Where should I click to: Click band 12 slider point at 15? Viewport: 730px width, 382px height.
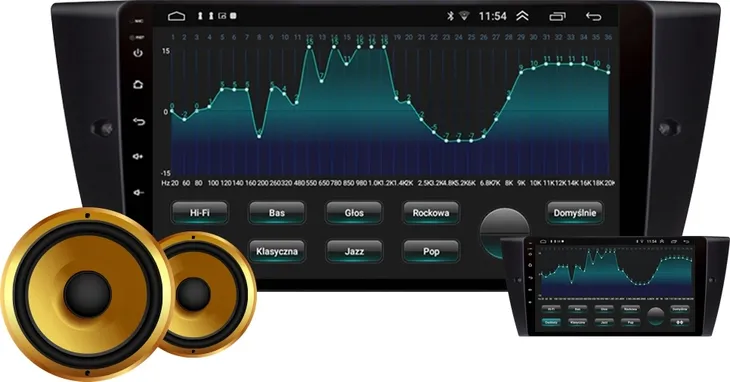[310, 47]
